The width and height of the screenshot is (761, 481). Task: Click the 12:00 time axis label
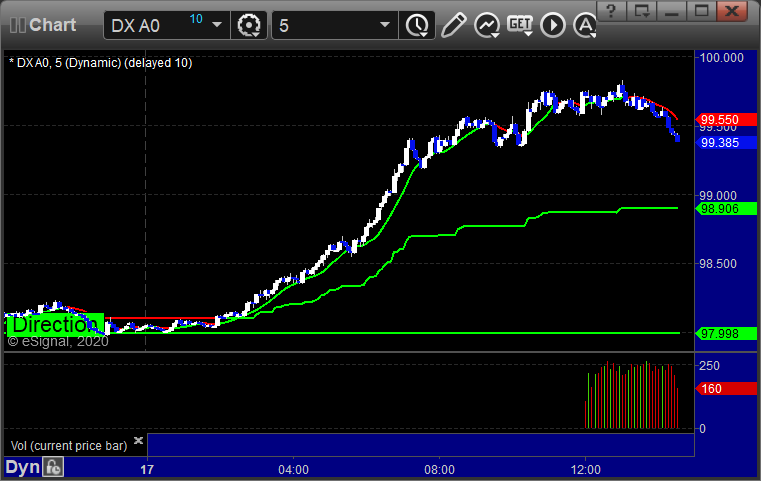point(586,468)
